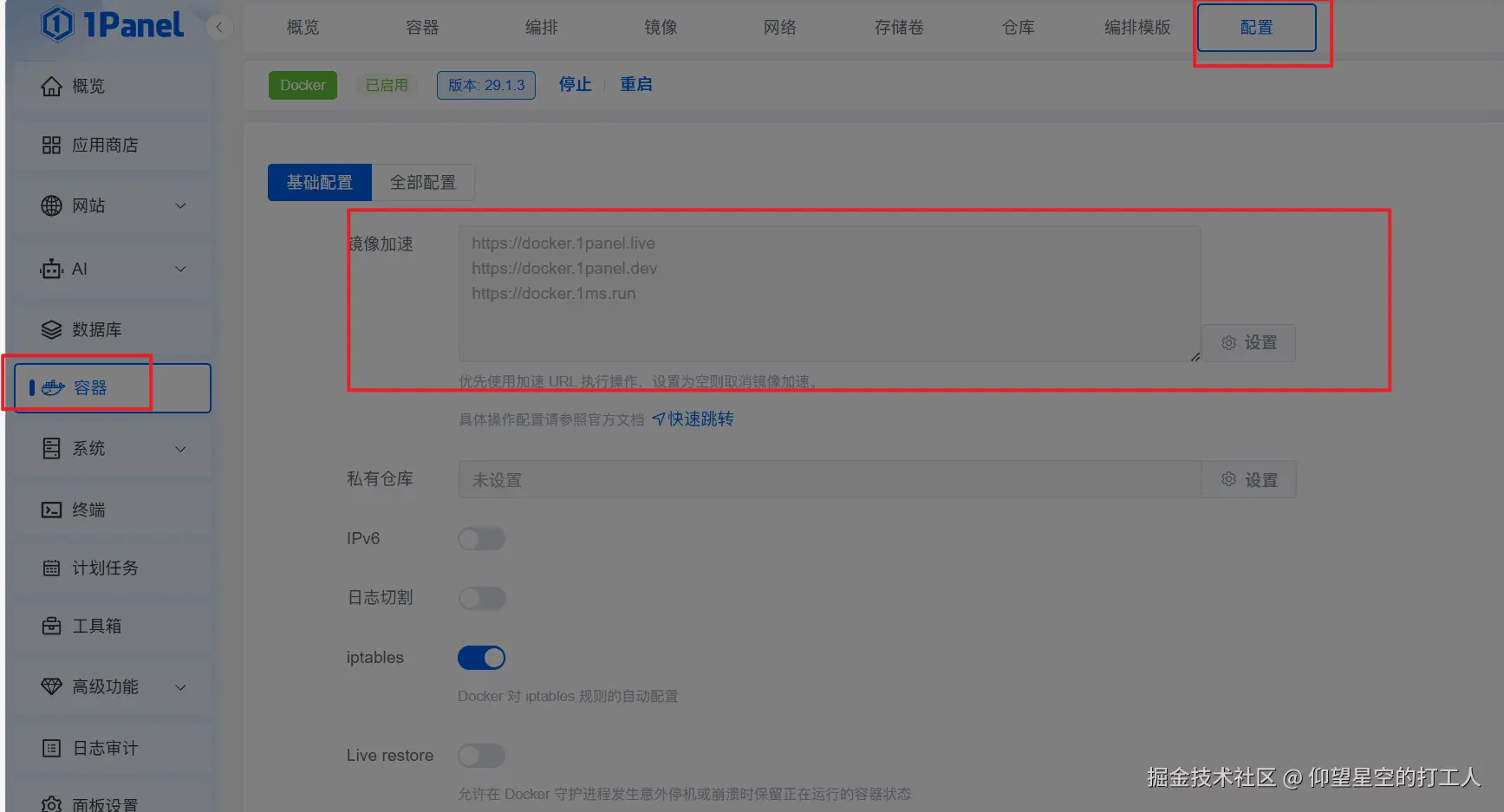
Task: Select the 配置 tab
Action: 1257,28
